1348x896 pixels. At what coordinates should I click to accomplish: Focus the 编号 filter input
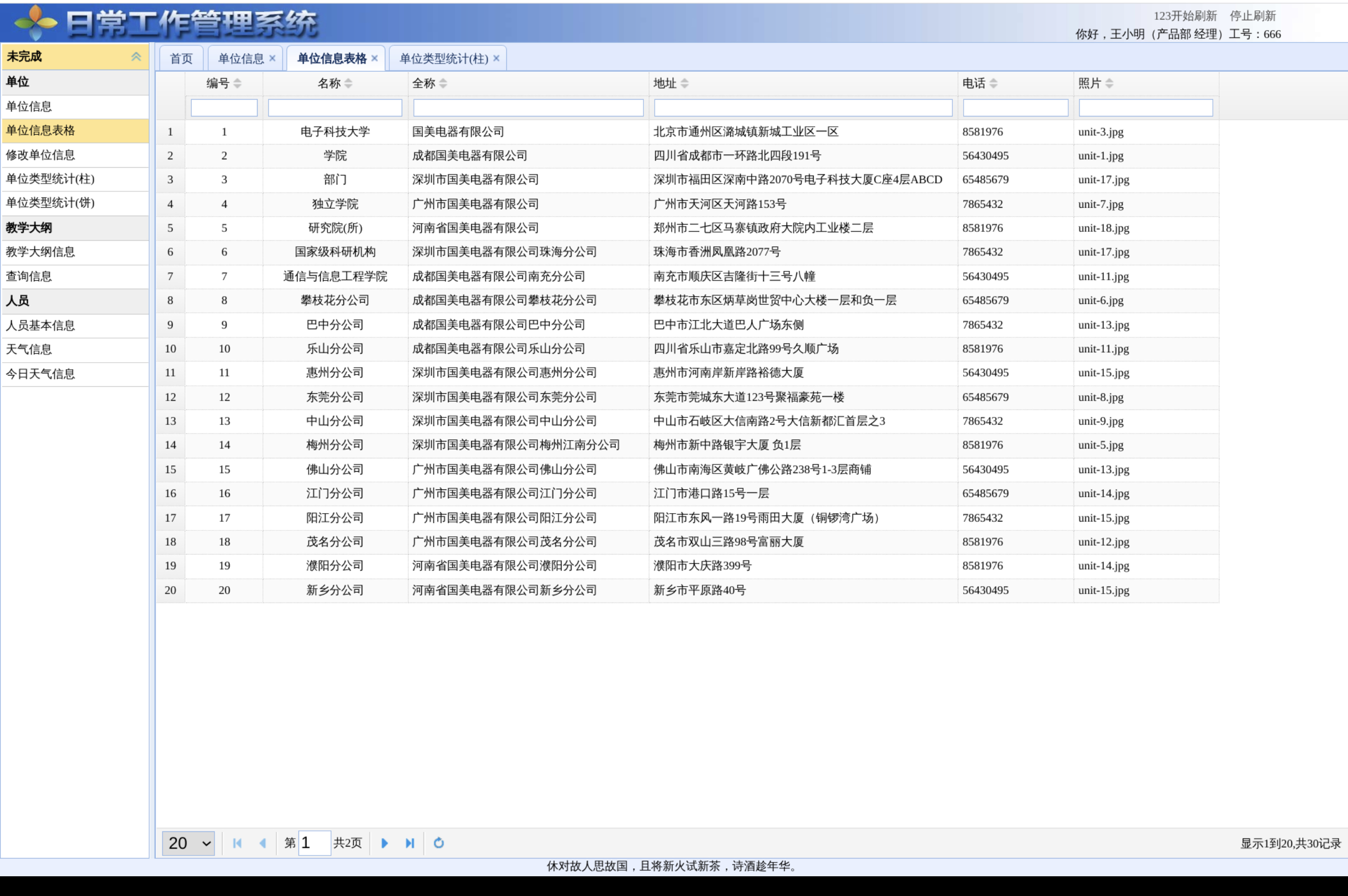click(224, 108)
